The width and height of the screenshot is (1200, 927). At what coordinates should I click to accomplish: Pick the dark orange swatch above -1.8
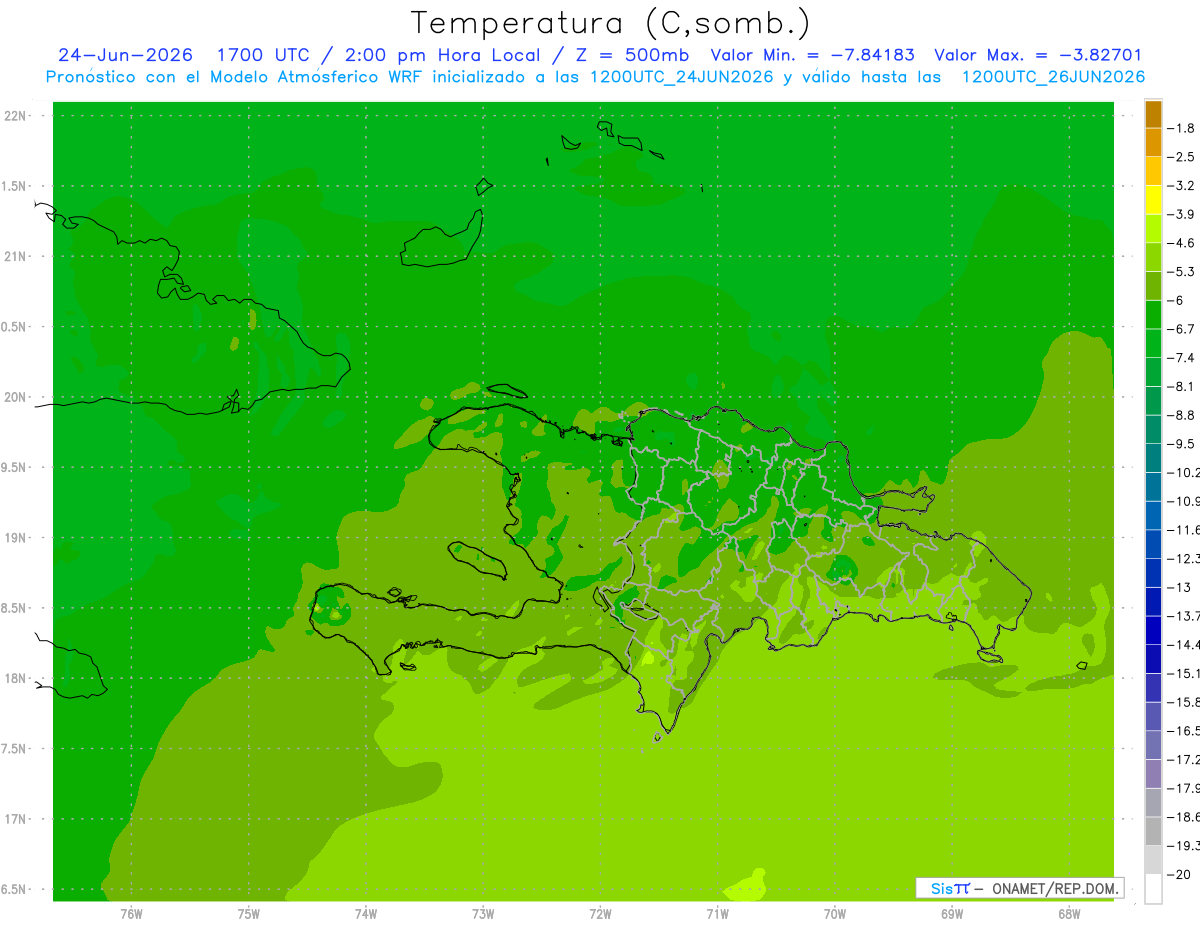coord(1153,114)
